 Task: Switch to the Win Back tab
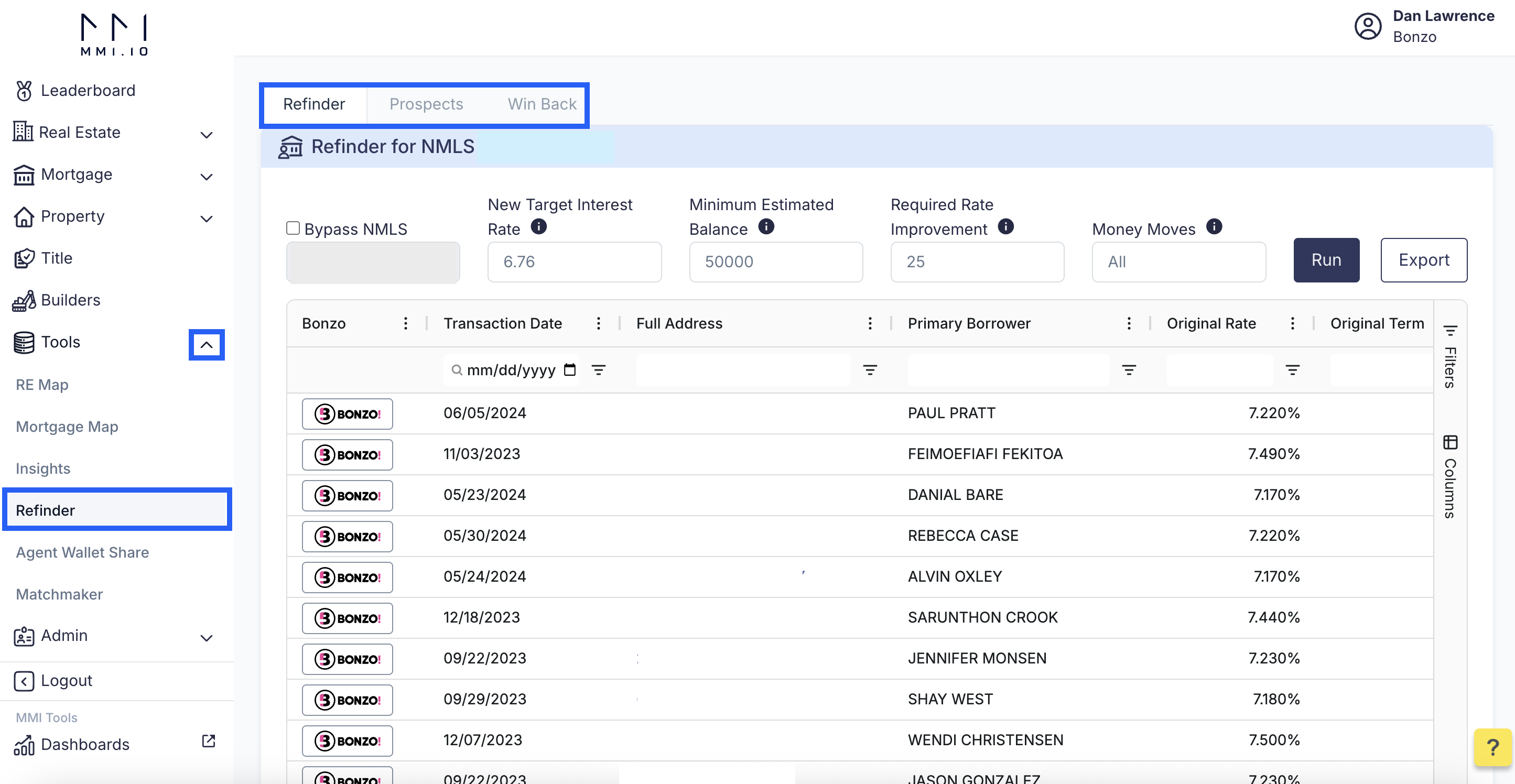click(x=542, y=104)
